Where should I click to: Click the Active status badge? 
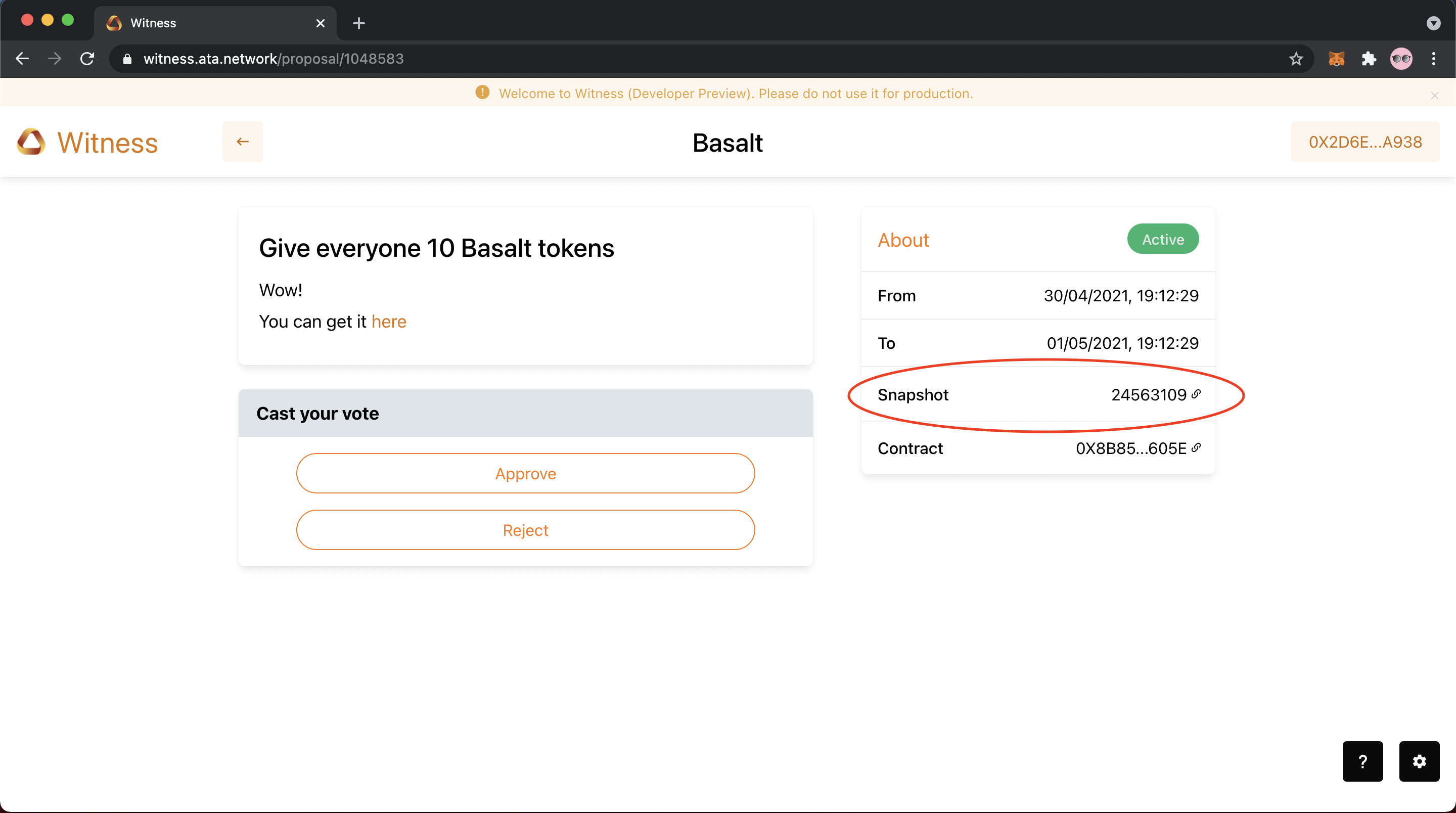(1163, 239)
